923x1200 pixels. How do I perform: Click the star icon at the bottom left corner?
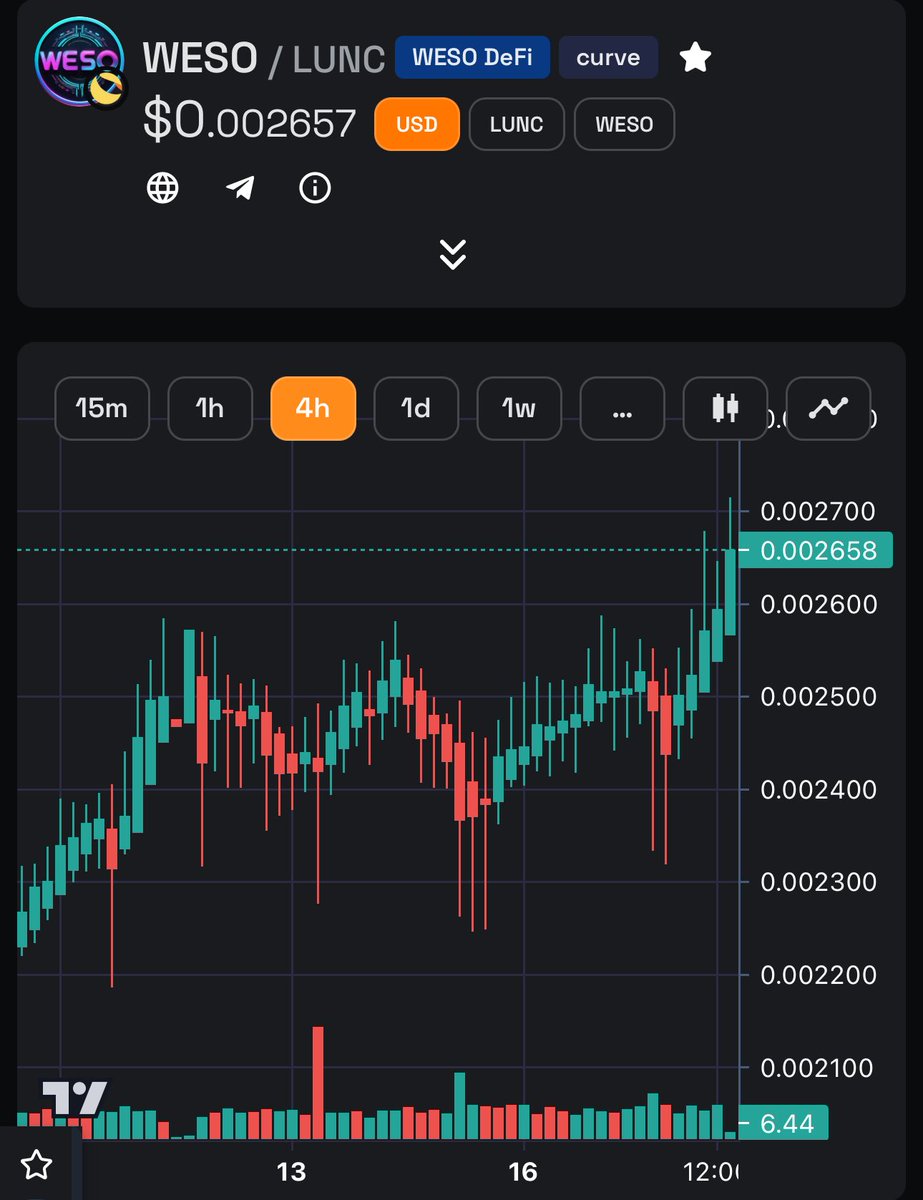[37, 1164]
